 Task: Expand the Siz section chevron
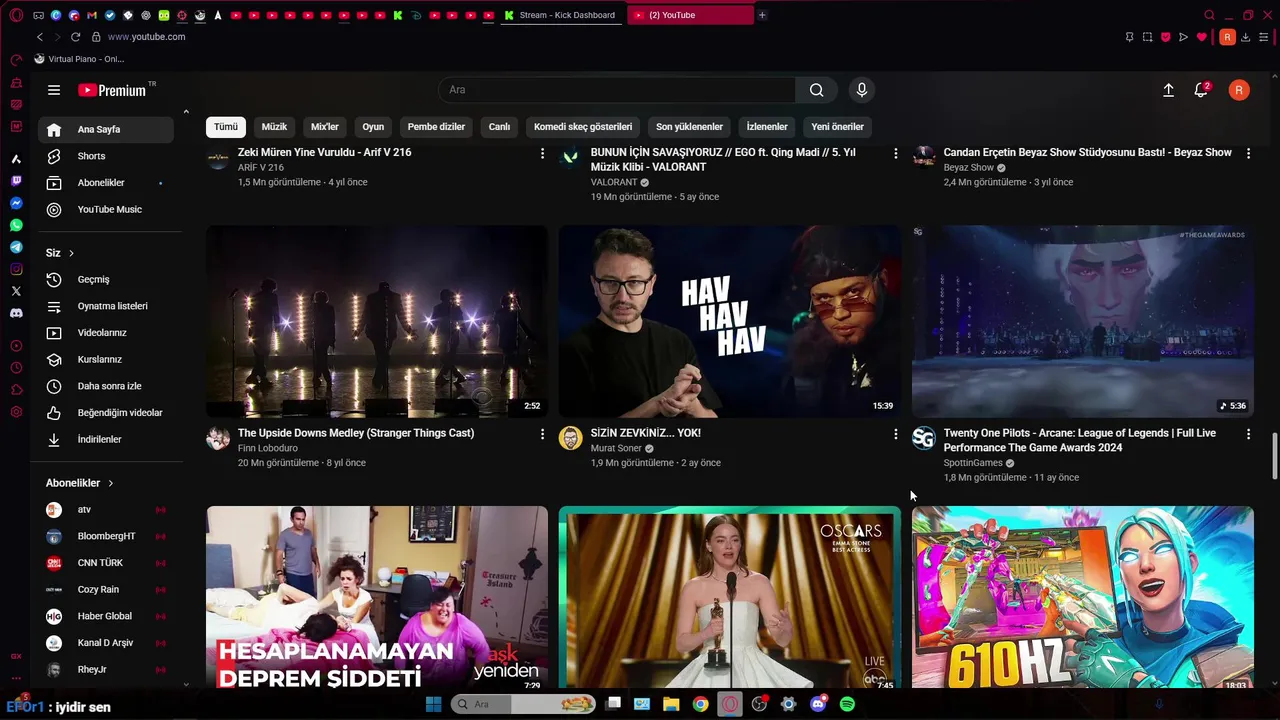tap(71, 253)
